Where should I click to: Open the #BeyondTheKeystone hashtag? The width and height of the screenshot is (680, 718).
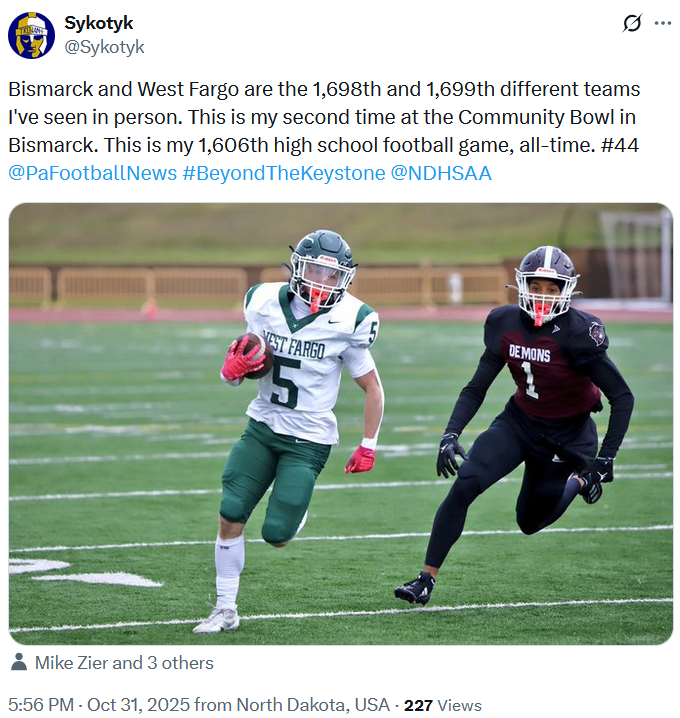[x=283, y=174]
